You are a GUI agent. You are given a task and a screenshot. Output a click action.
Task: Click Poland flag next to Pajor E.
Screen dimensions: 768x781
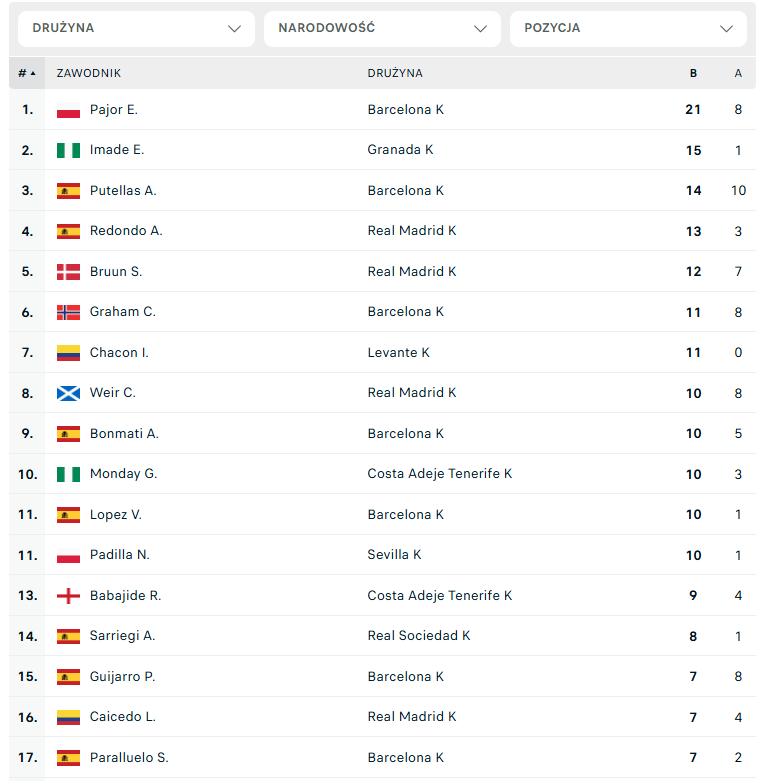(68, 110)
